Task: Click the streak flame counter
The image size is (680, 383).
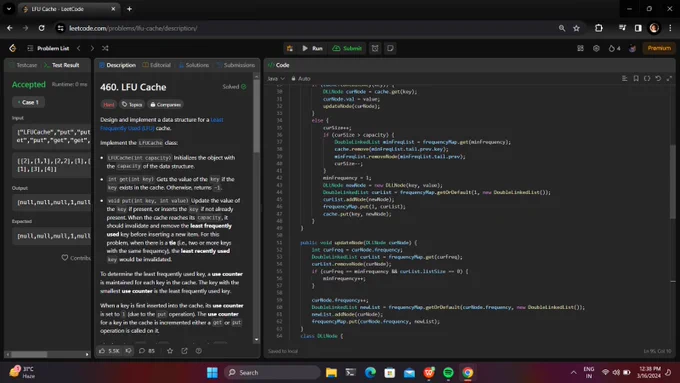Action: [x=614, y=48]
